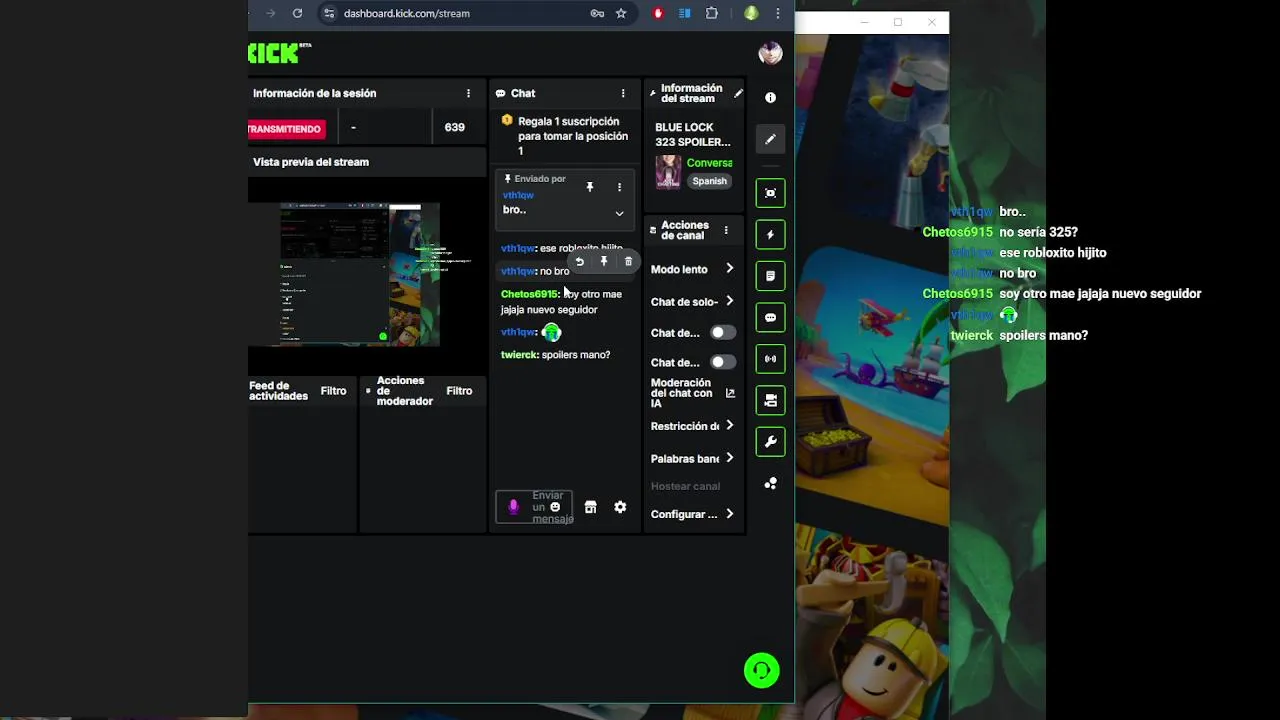Viewport: 1280px width, 720px height.
Task: Focus the Enviar un mensaje chat field
Action: (x=534, y=507)
